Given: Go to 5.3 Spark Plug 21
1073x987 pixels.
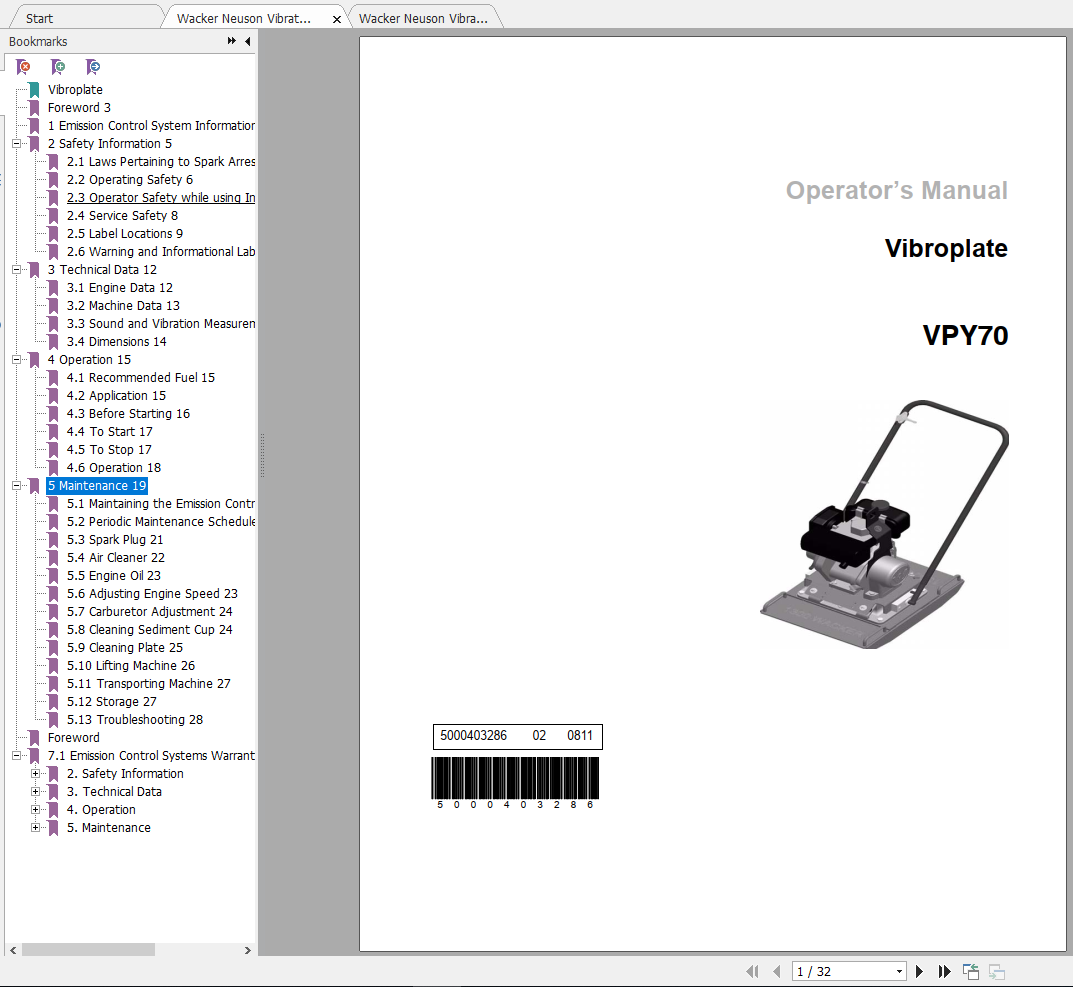Looking at the screenshot, I should tap(115, 539).
